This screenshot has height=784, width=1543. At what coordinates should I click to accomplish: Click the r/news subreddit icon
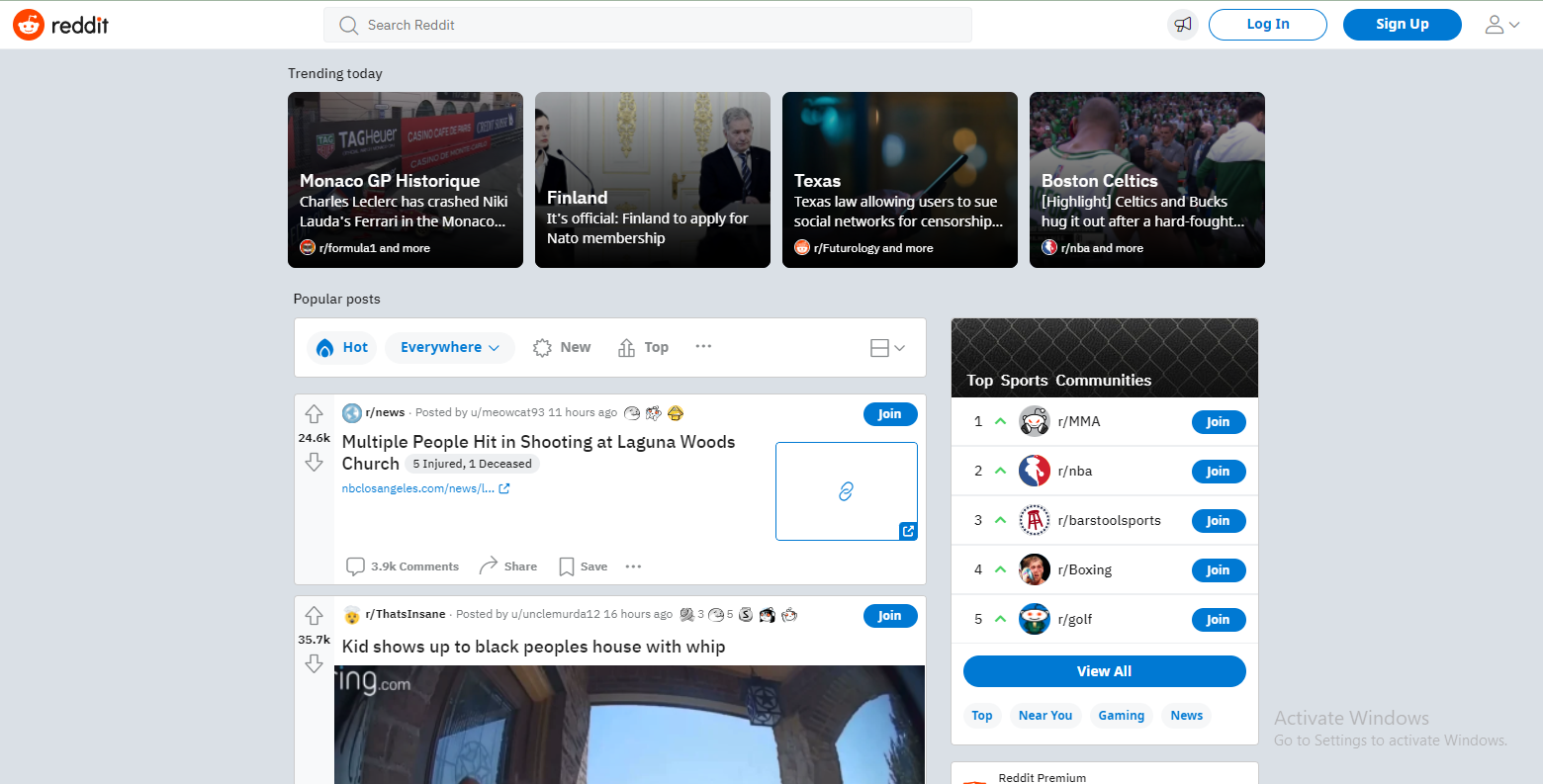pyautogui.click(x=351, y=413)
